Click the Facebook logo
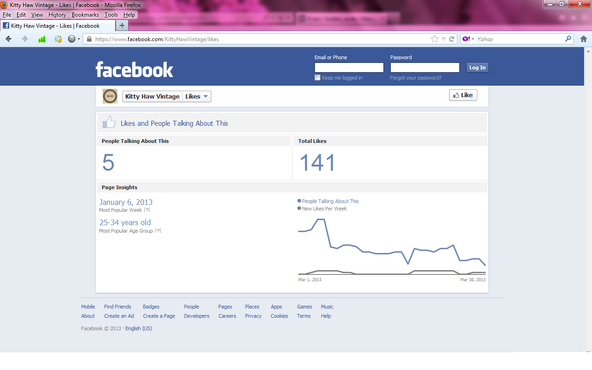592x370 pixels. (x=134, y=70)
